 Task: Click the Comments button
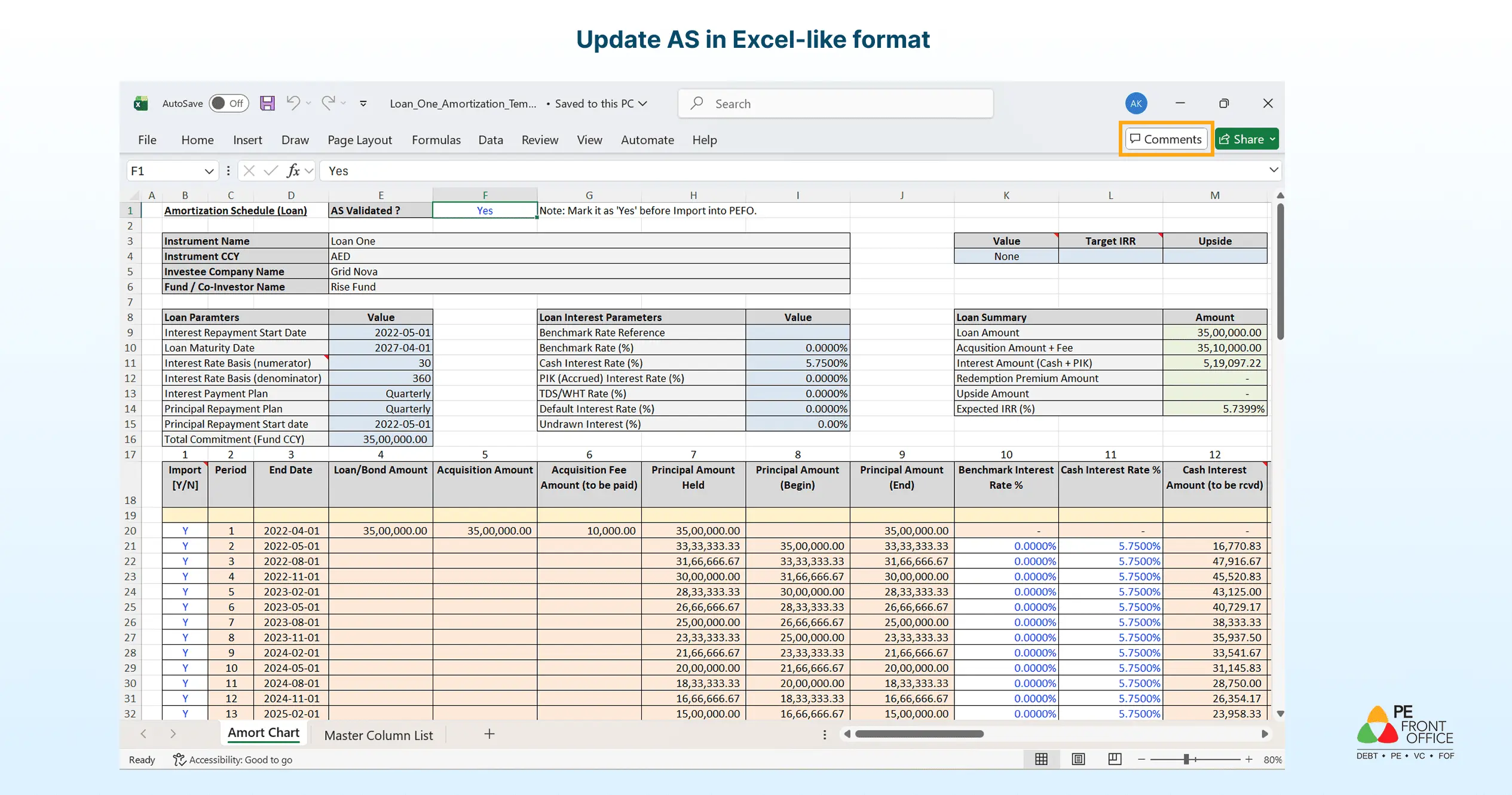pyautogui.click(x=1166, y=139)
